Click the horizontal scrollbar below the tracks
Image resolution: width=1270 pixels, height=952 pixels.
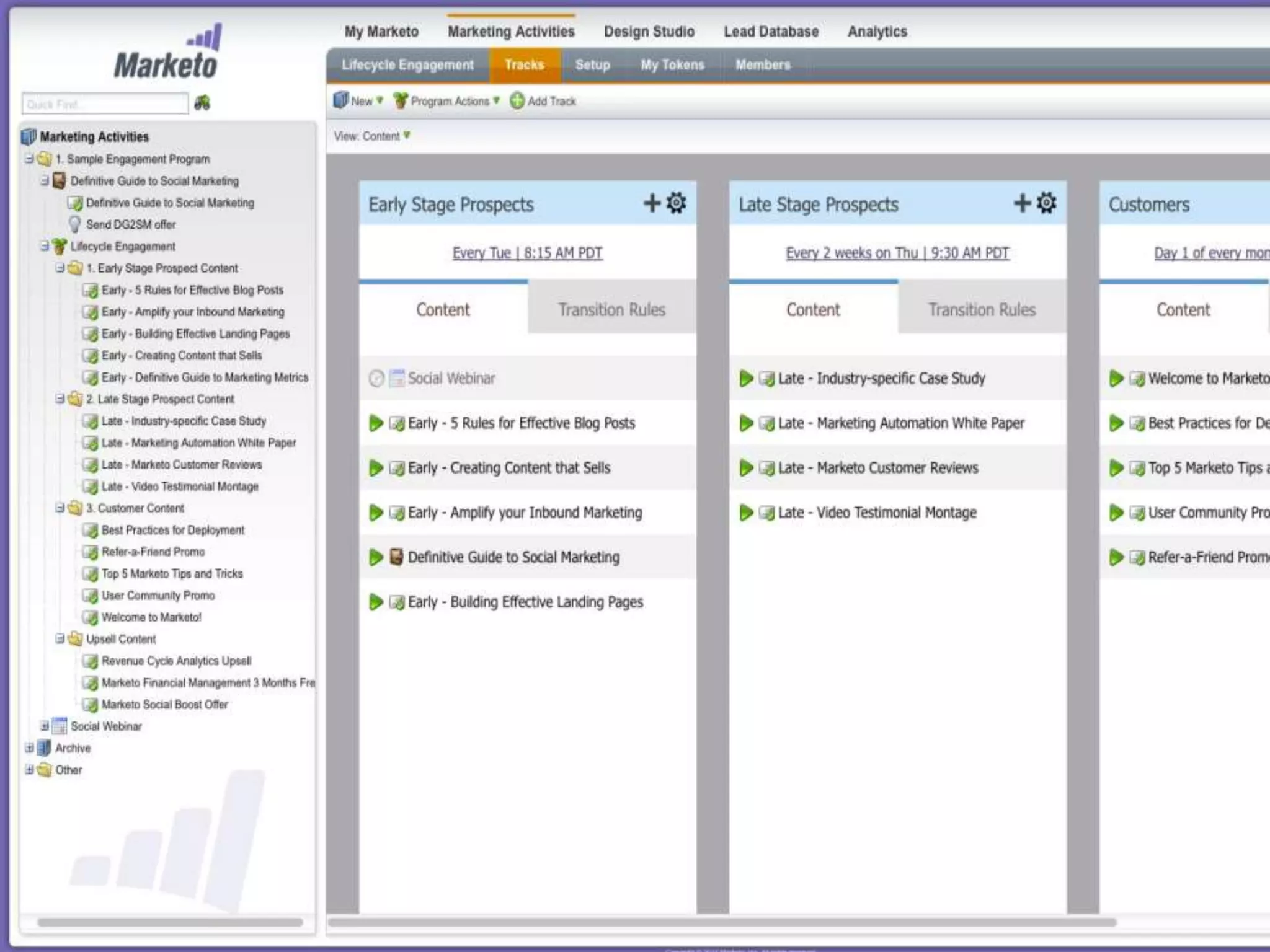[x=722, y=922]
